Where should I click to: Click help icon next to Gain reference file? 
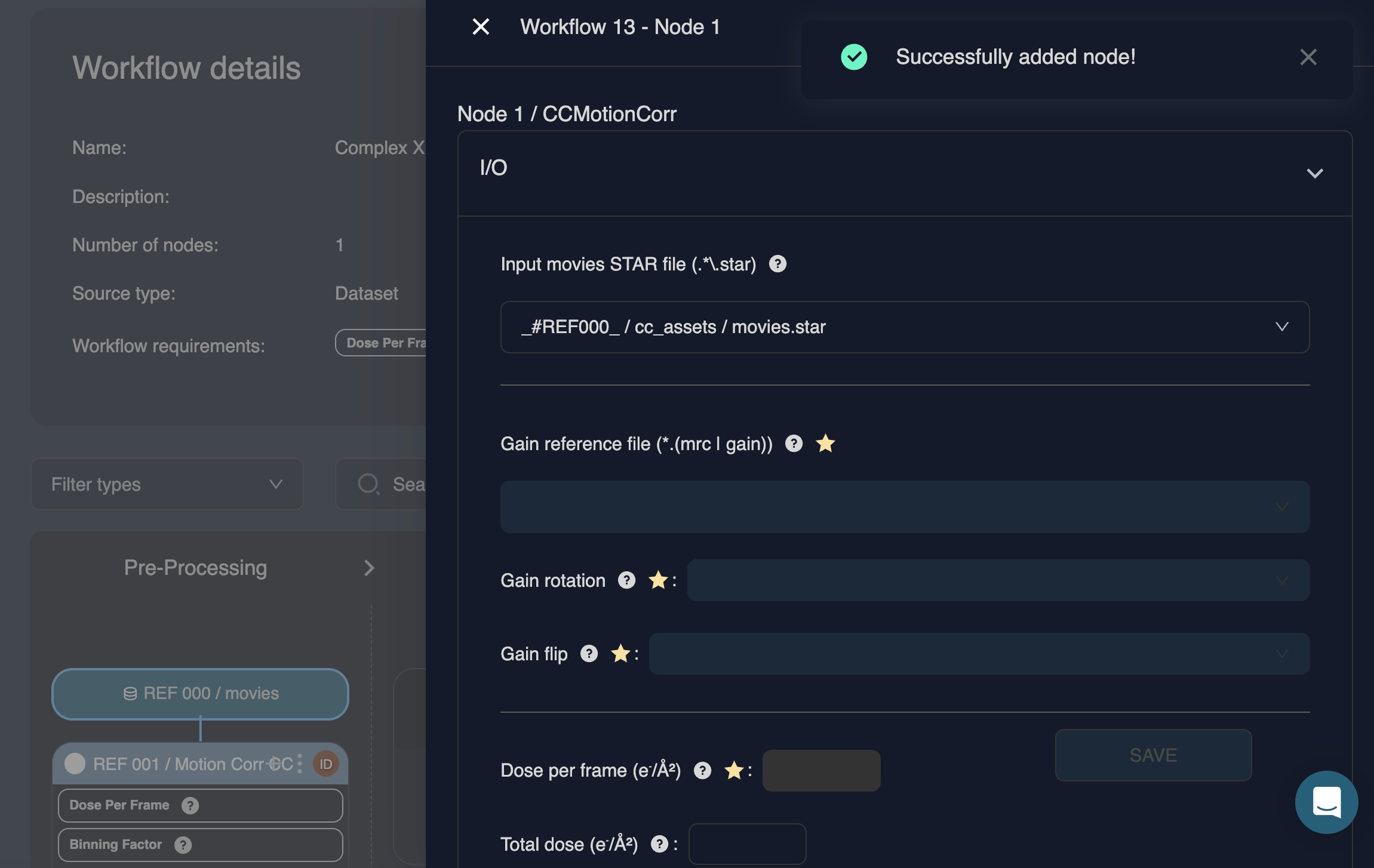click(794, 444)
